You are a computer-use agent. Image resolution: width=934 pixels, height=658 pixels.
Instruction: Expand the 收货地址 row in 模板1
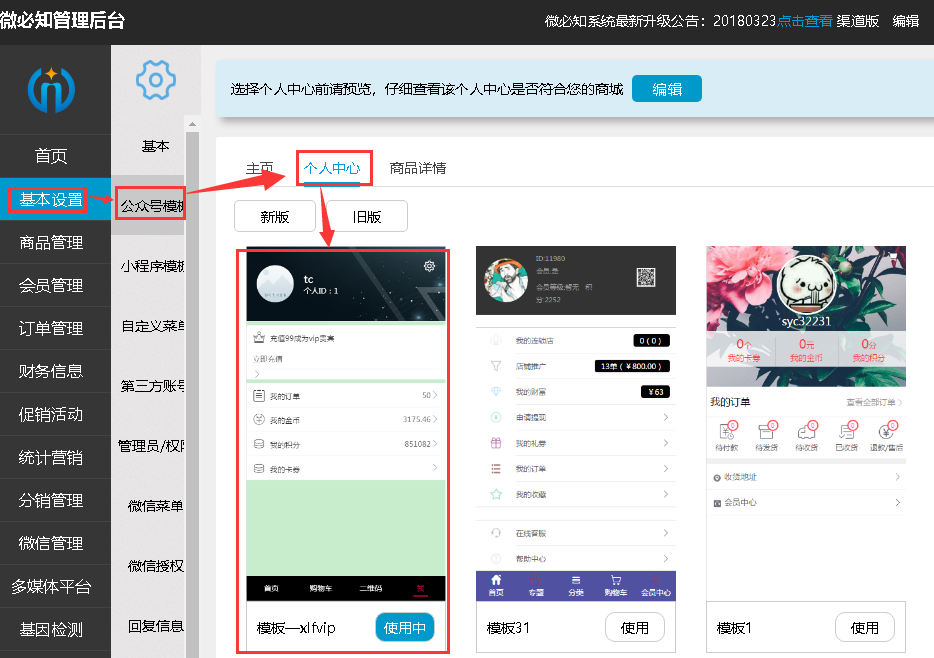pyautogui.click(x=740, y=476)
